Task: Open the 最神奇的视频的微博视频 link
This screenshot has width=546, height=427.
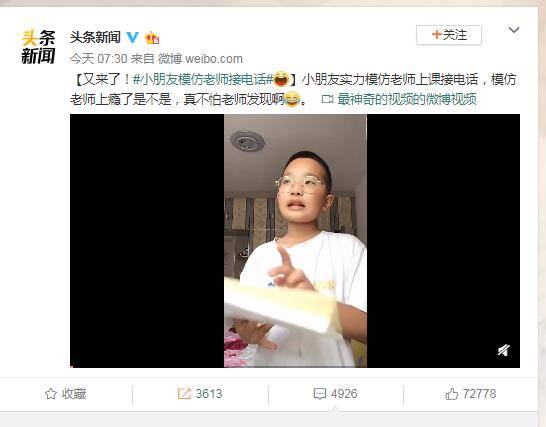Action: [x=407, y=99]
